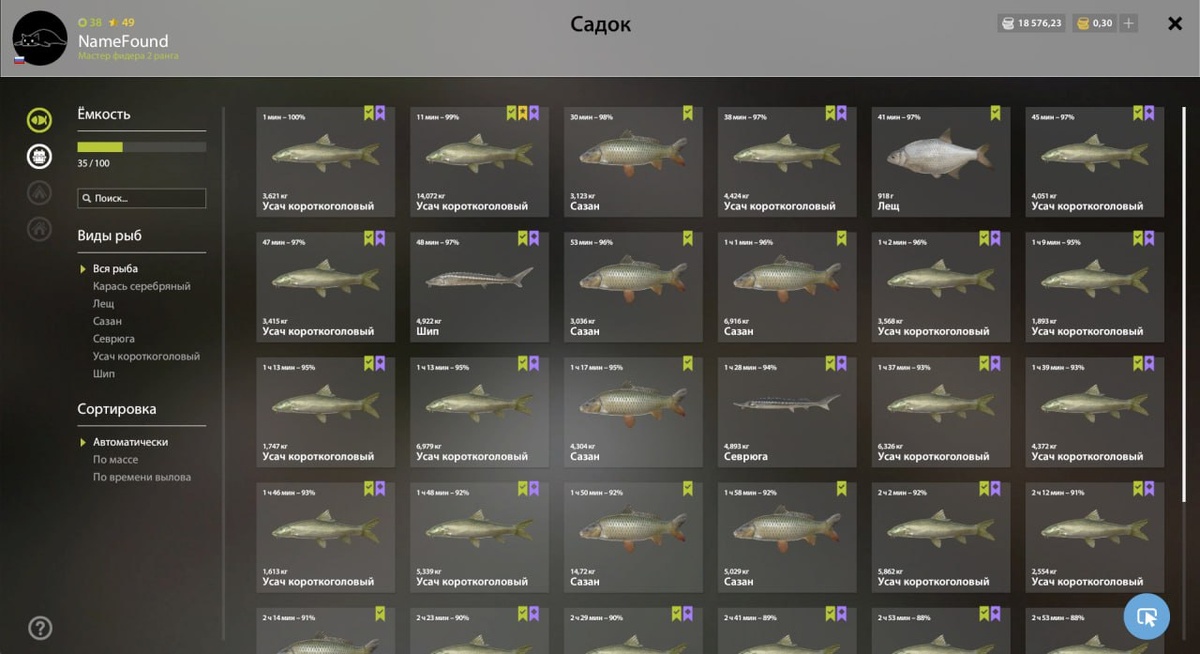The image size is (1200, 654).
Task: Click the fish search field
Action: 142,198
